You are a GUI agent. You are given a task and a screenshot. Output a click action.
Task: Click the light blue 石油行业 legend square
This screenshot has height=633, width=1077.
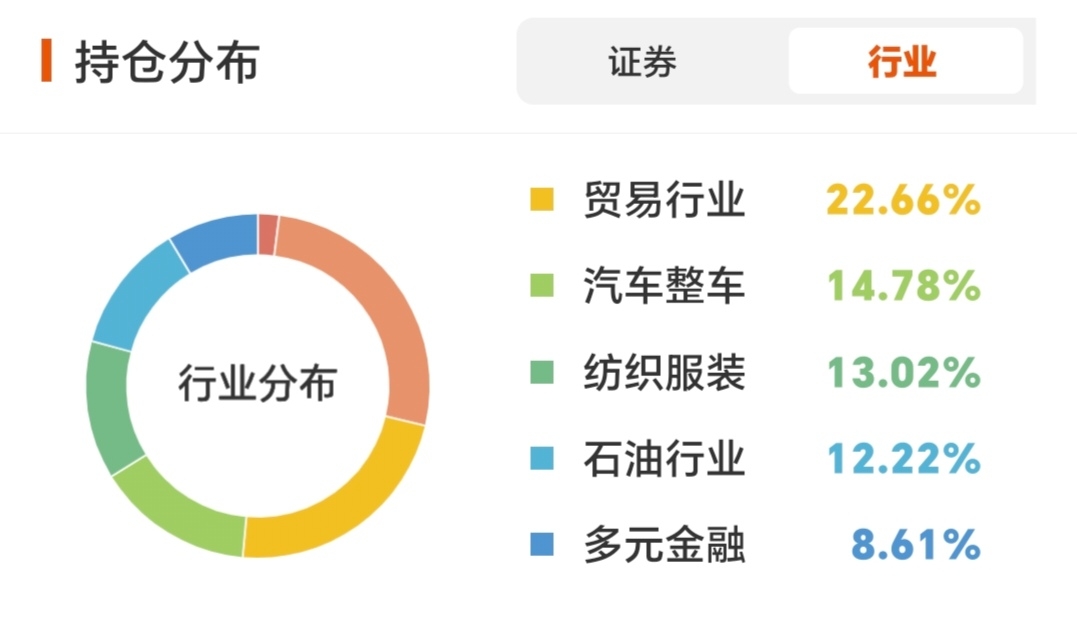click(541, 459)
